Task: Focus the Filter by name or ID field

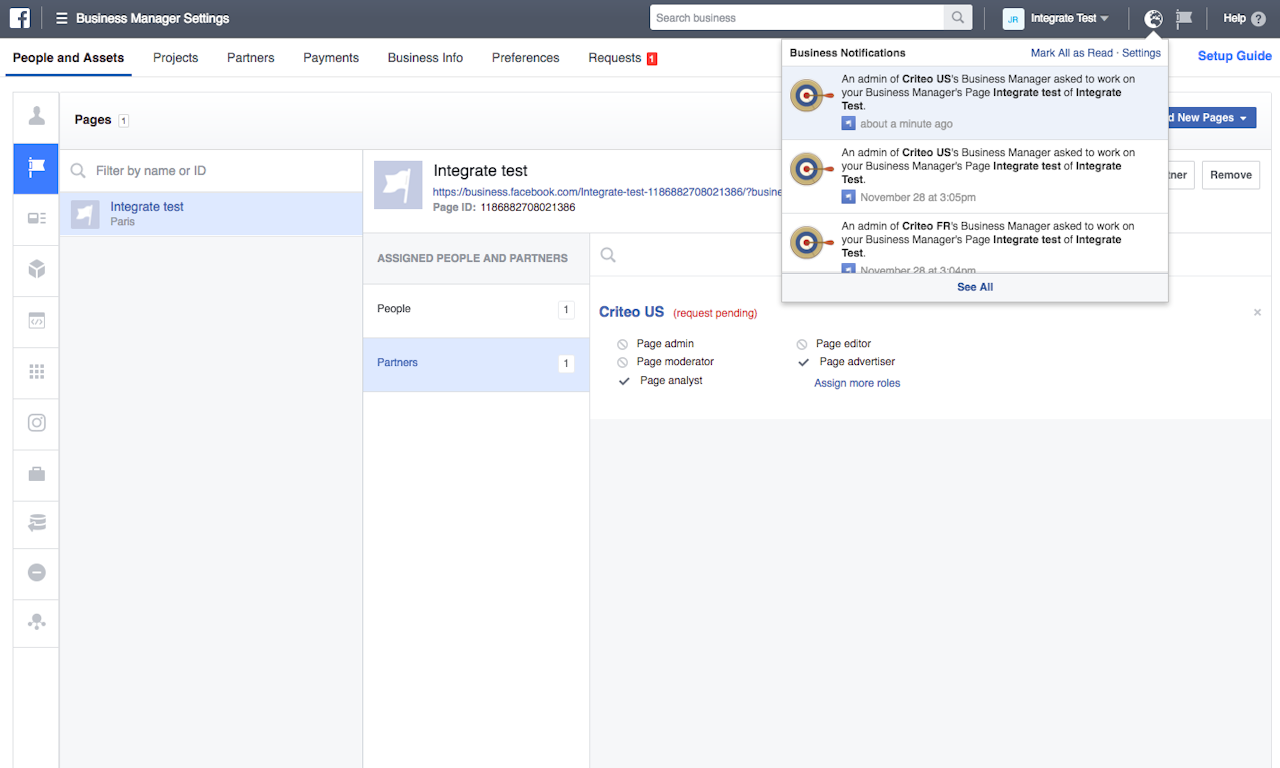Action: 211,171
